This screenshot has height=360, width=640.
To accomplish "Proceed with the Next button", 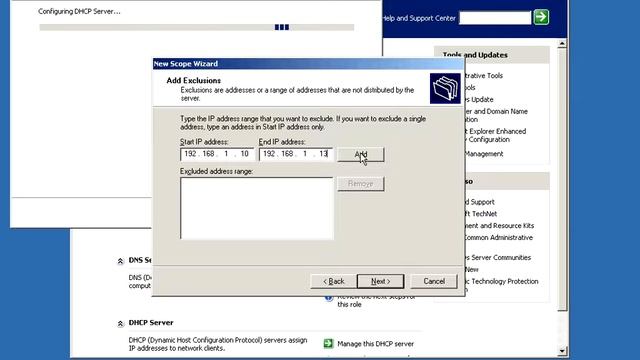I will [380, 281].
